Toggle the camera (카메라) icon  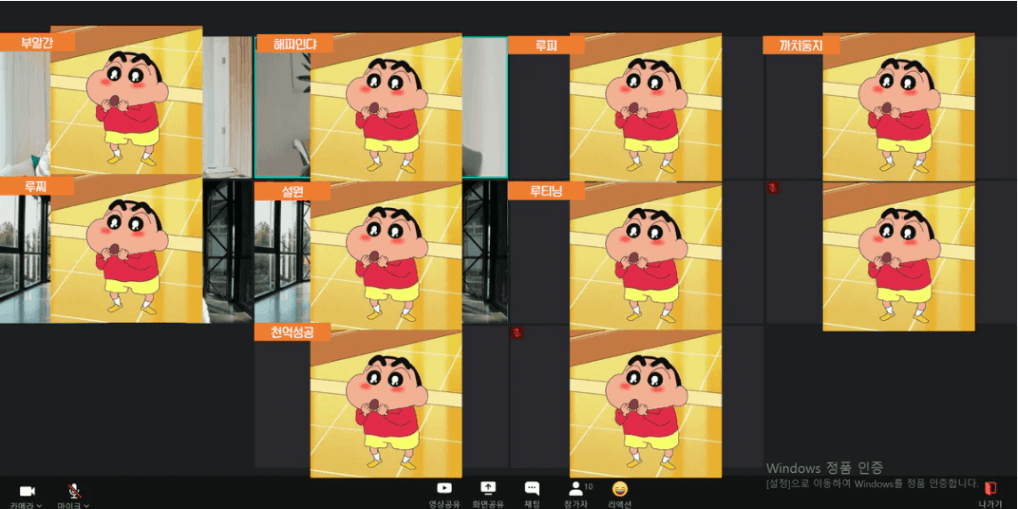click(27, 491)
